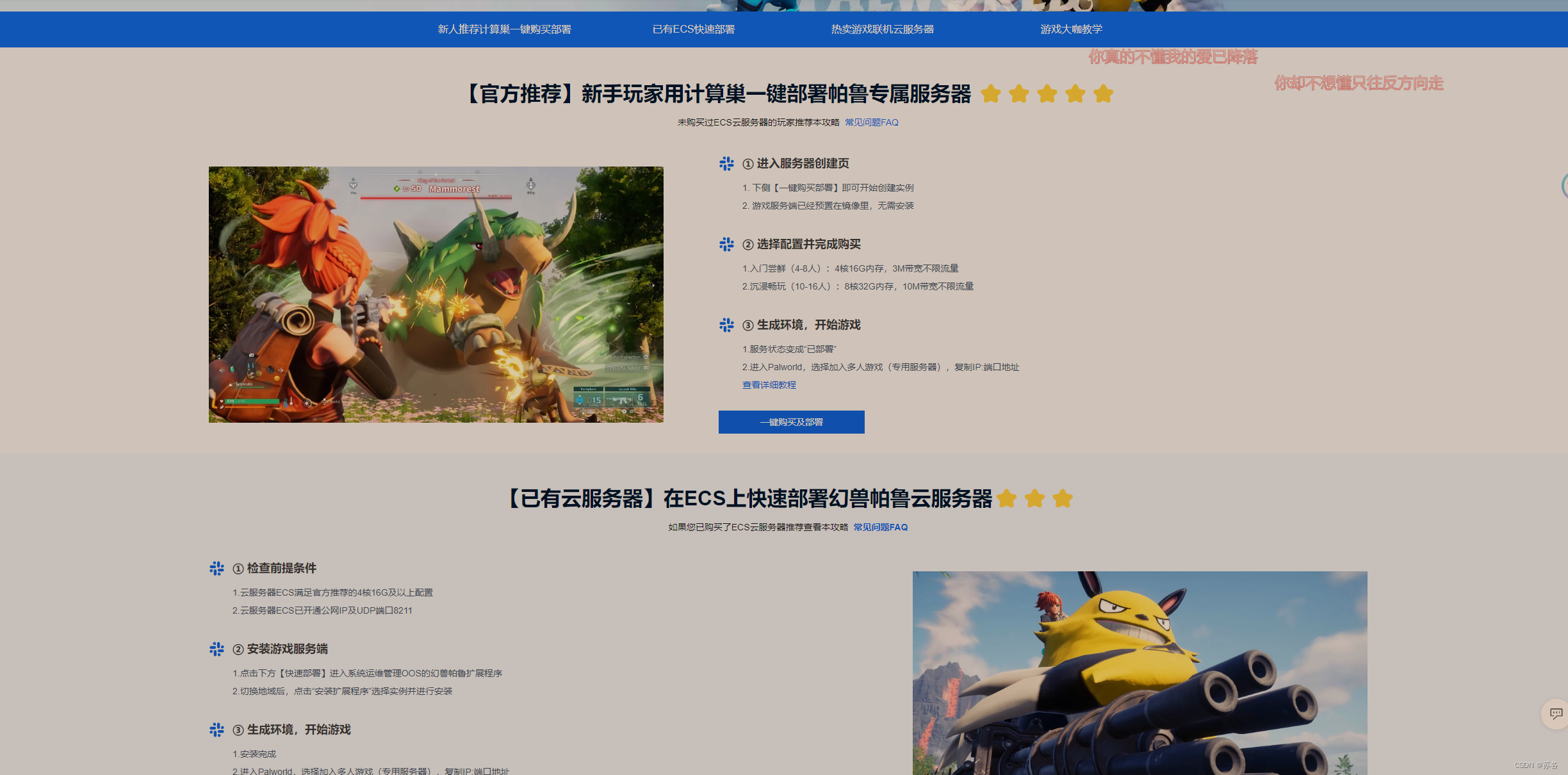
Task: Switch to 已有ECS快速部署 nav tab
Action: click(x=693, y=29)
